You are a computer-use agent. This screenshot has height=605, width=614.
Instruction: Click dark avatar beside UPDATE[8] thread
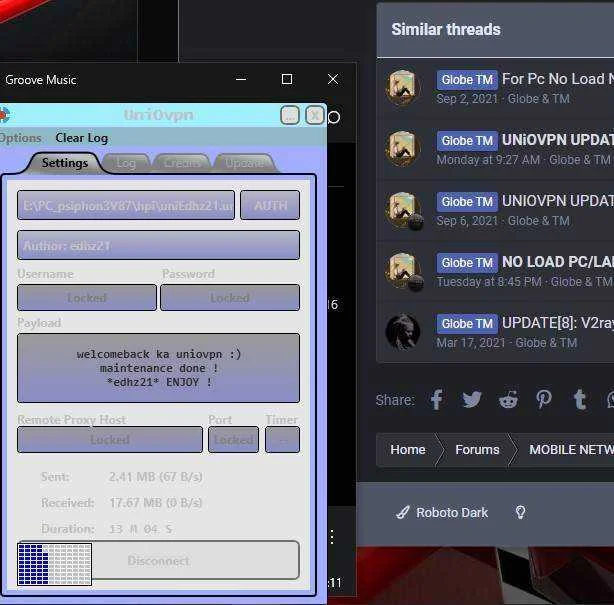click(x=403, y=332)
